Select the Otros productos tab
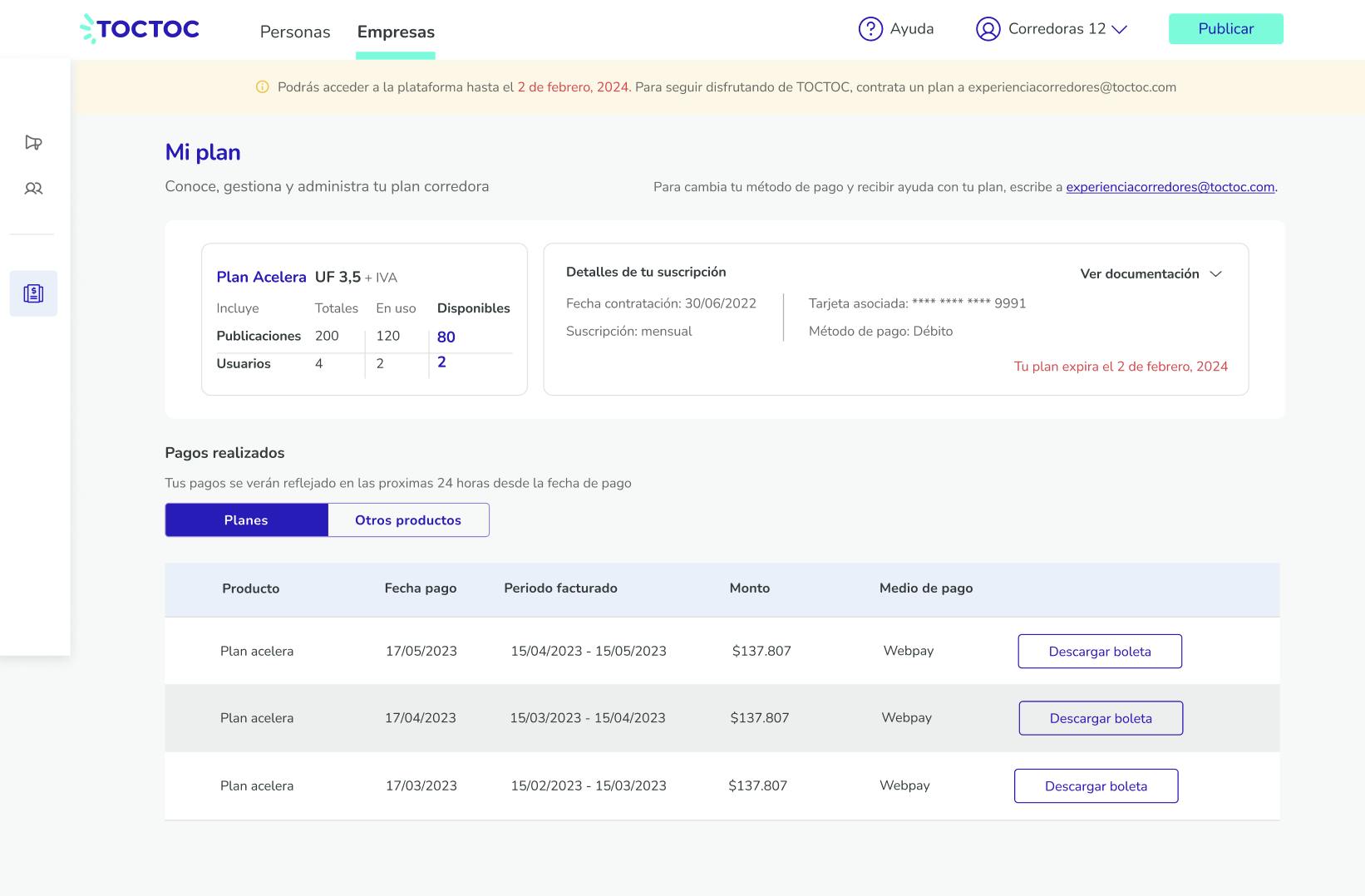1365x896 pixels. point(408,519)
